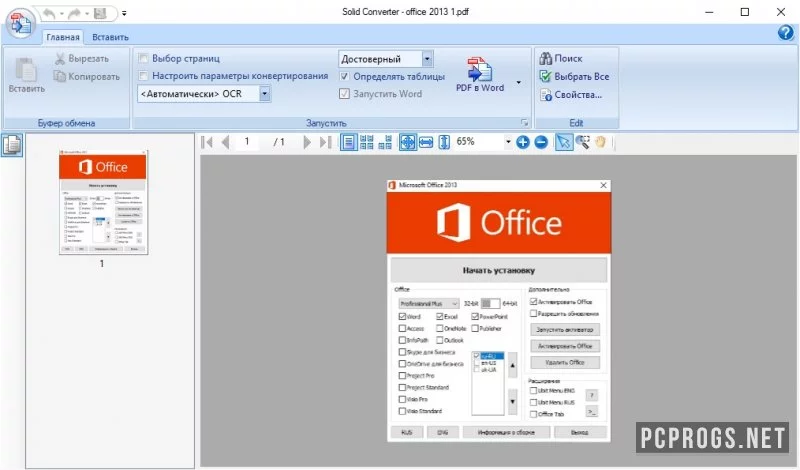Click the fit width zoom icon
The image size is (800, 470).
pos(426,142)
